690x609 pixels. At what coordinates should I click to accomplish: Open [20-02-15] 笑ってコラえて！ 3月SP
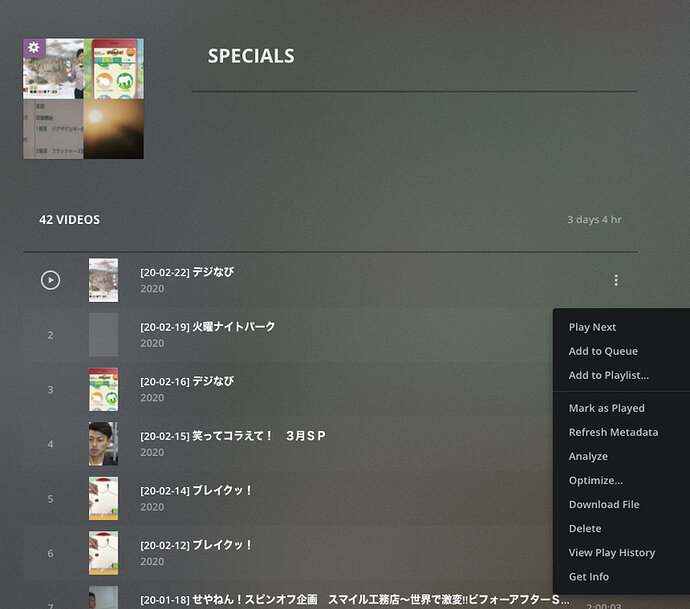[233, 436]
